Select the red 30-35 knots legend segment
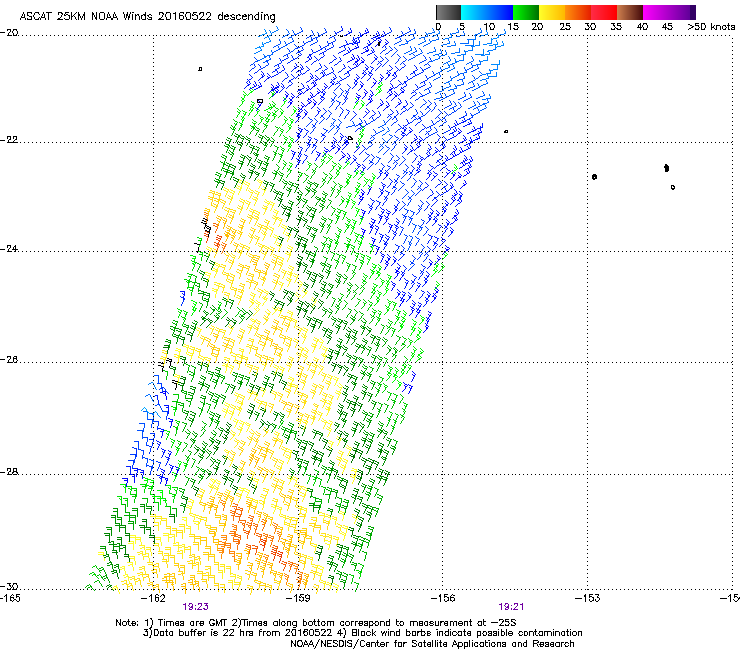 pos(604,12)
